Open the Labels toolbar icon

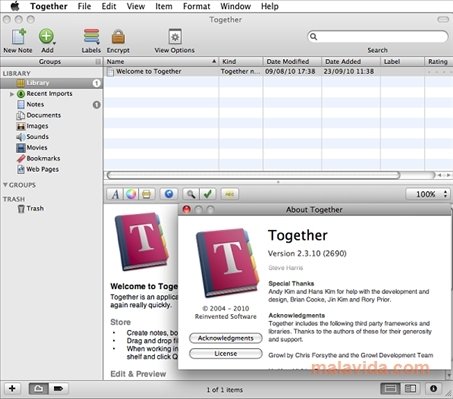(x=91, y=37)
